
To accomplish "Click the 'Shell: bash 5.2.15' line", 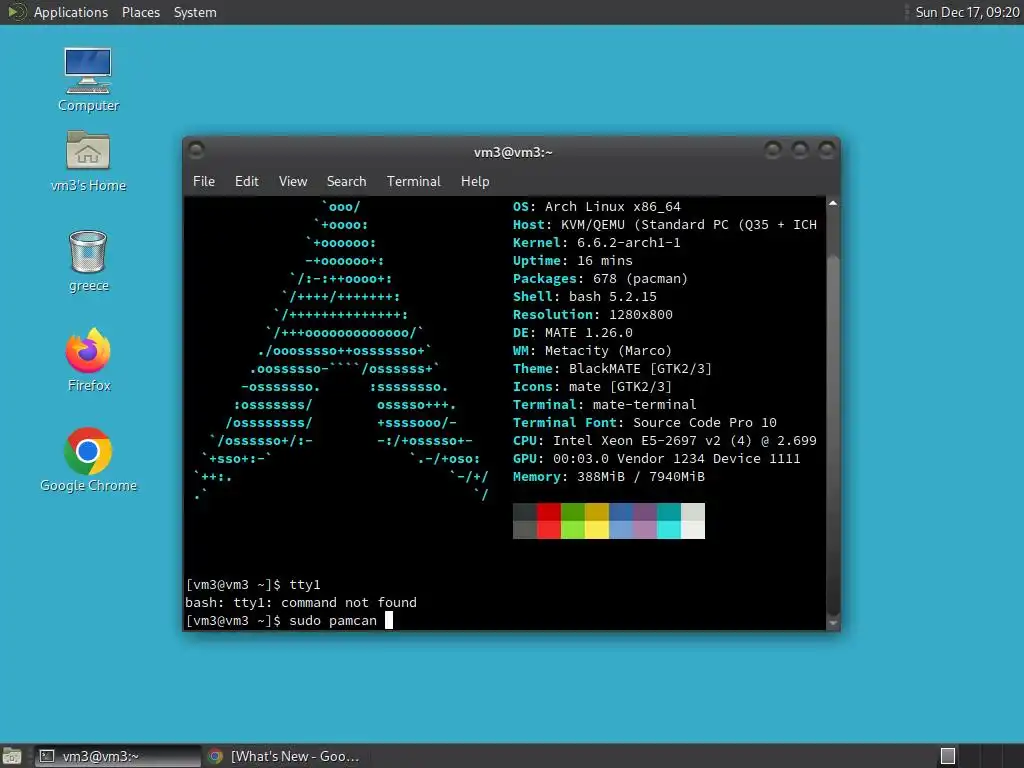I will tap(584, 296).
